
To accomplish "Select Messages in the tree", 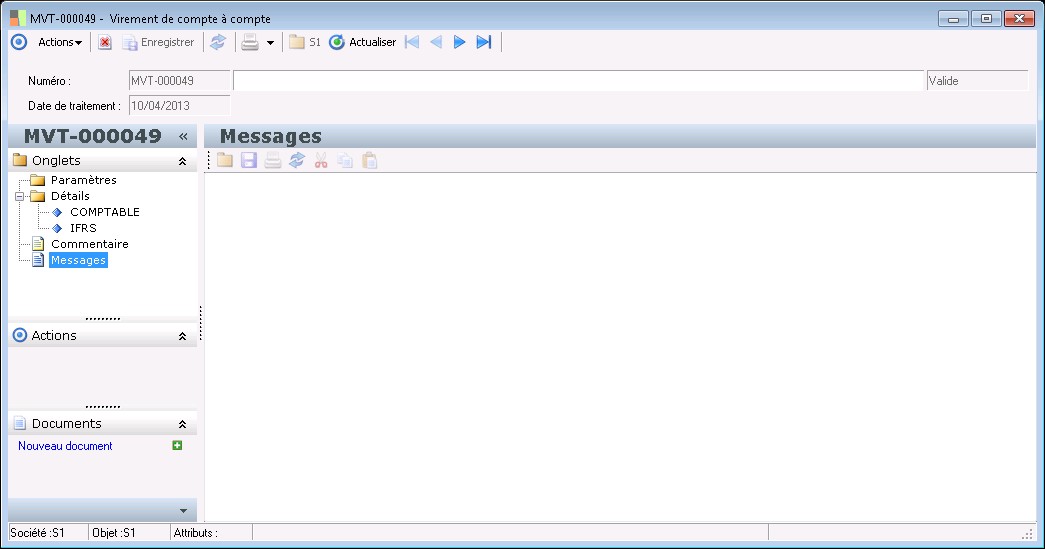I will 78,260.
